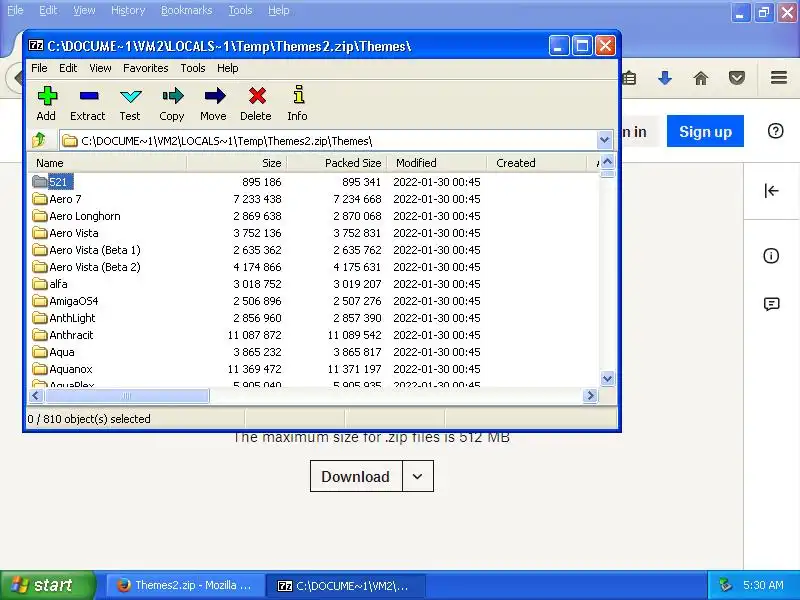Open the Firefox hamburger menu
Image resolution: width=800 pixels, height=600 pixels.
click(779, 78)
